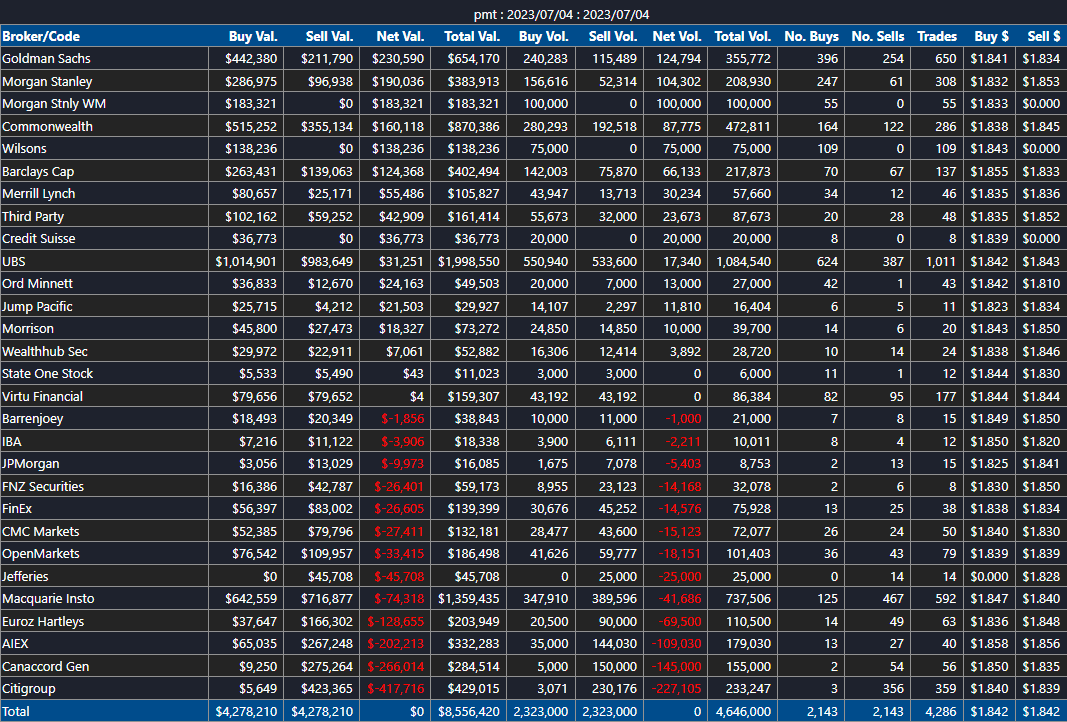
Task: Sort by Buy Val. column header
Action: pos(253,37)
